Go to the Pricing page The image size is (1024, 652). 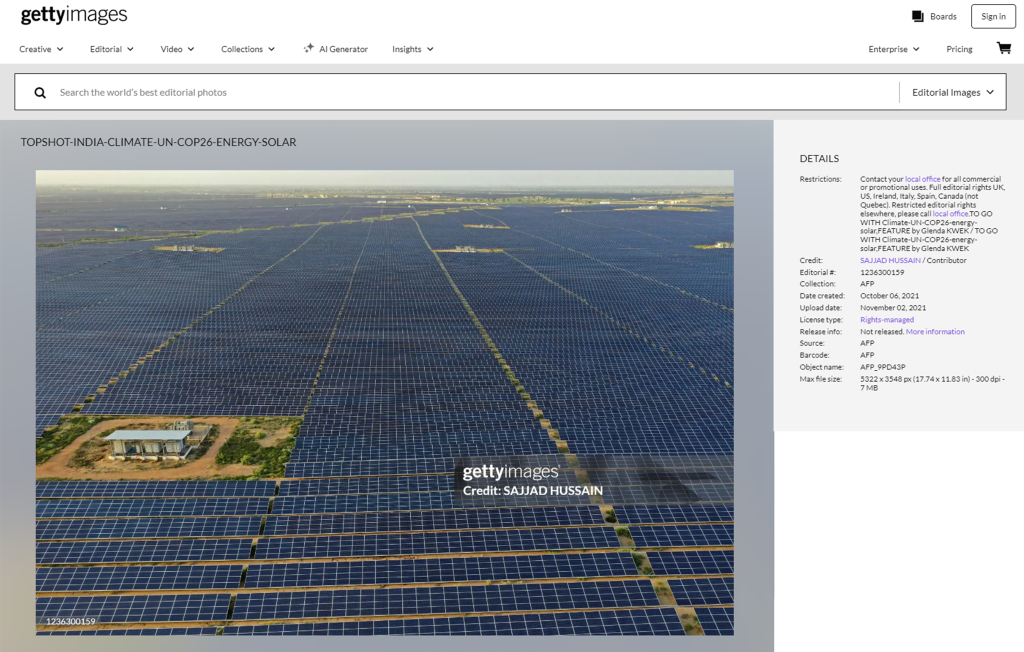(959, 49)
